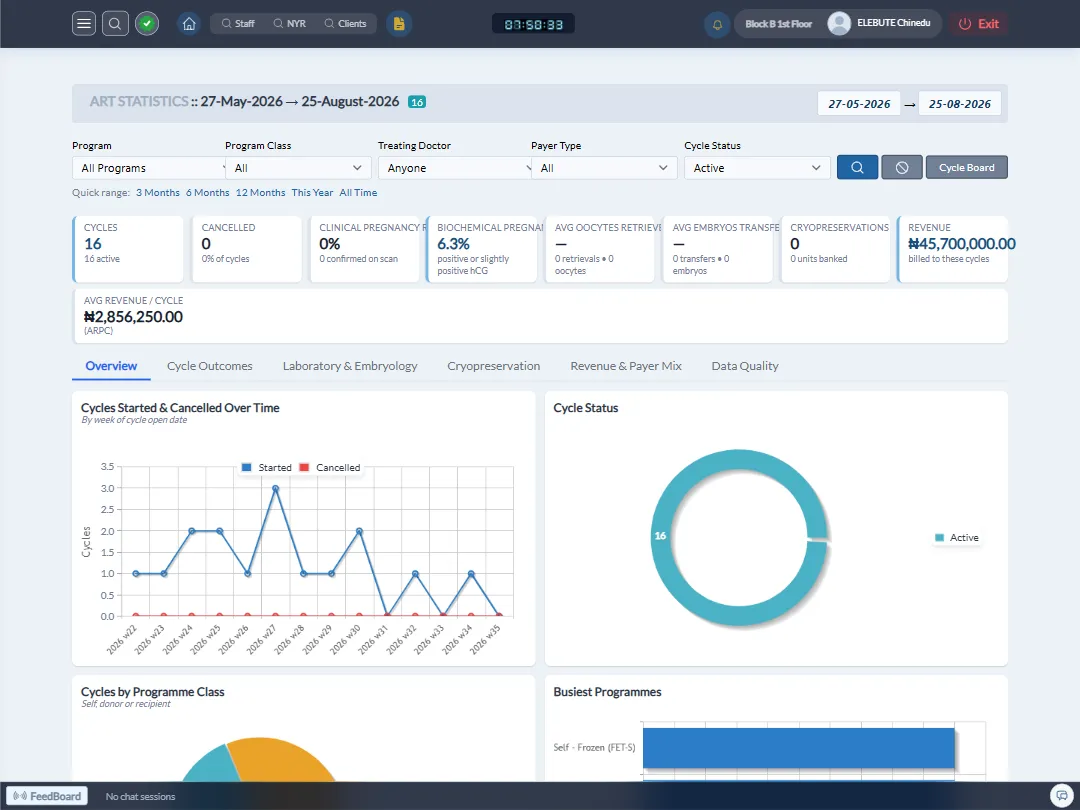This screenshot has width=1080, height=810.
Task: Click the Clinical Pregnancy stat card
Action: (x=364, y=249)
